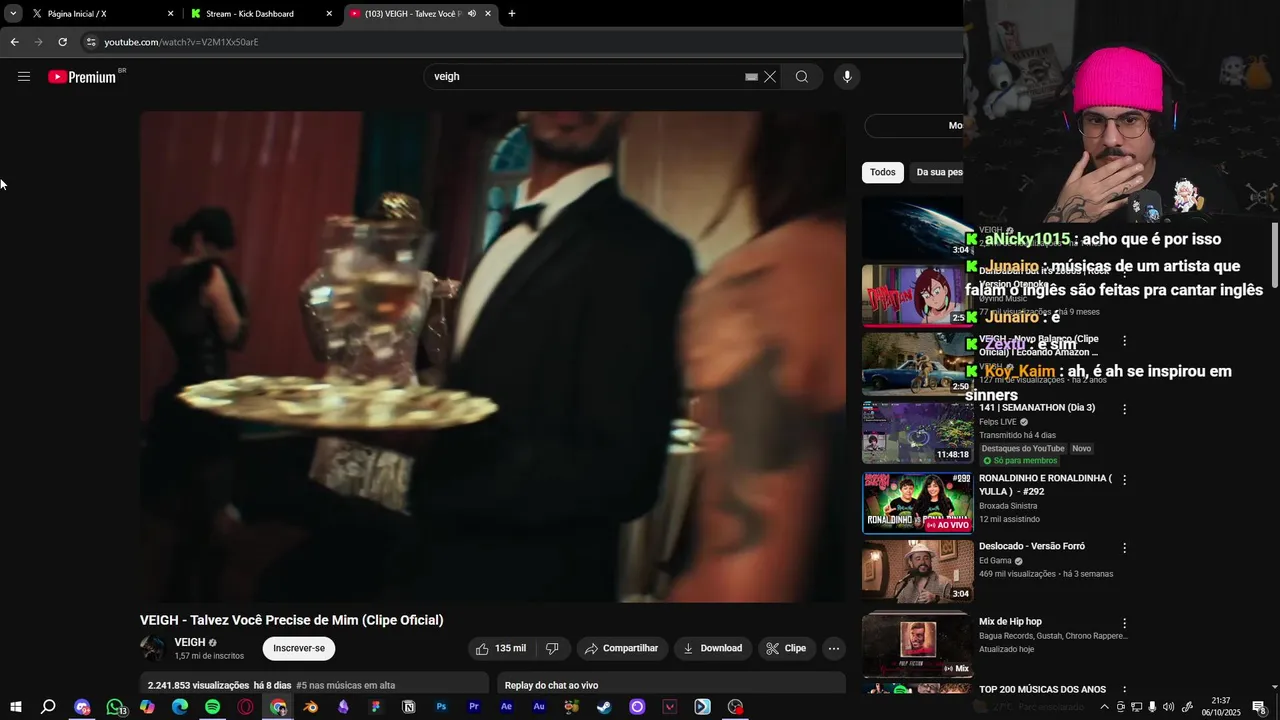Image resolution: width=1280 pixels, height=720 pixels.
Task: Open Windows taskbar search magnifier
Action: [48, 707]
